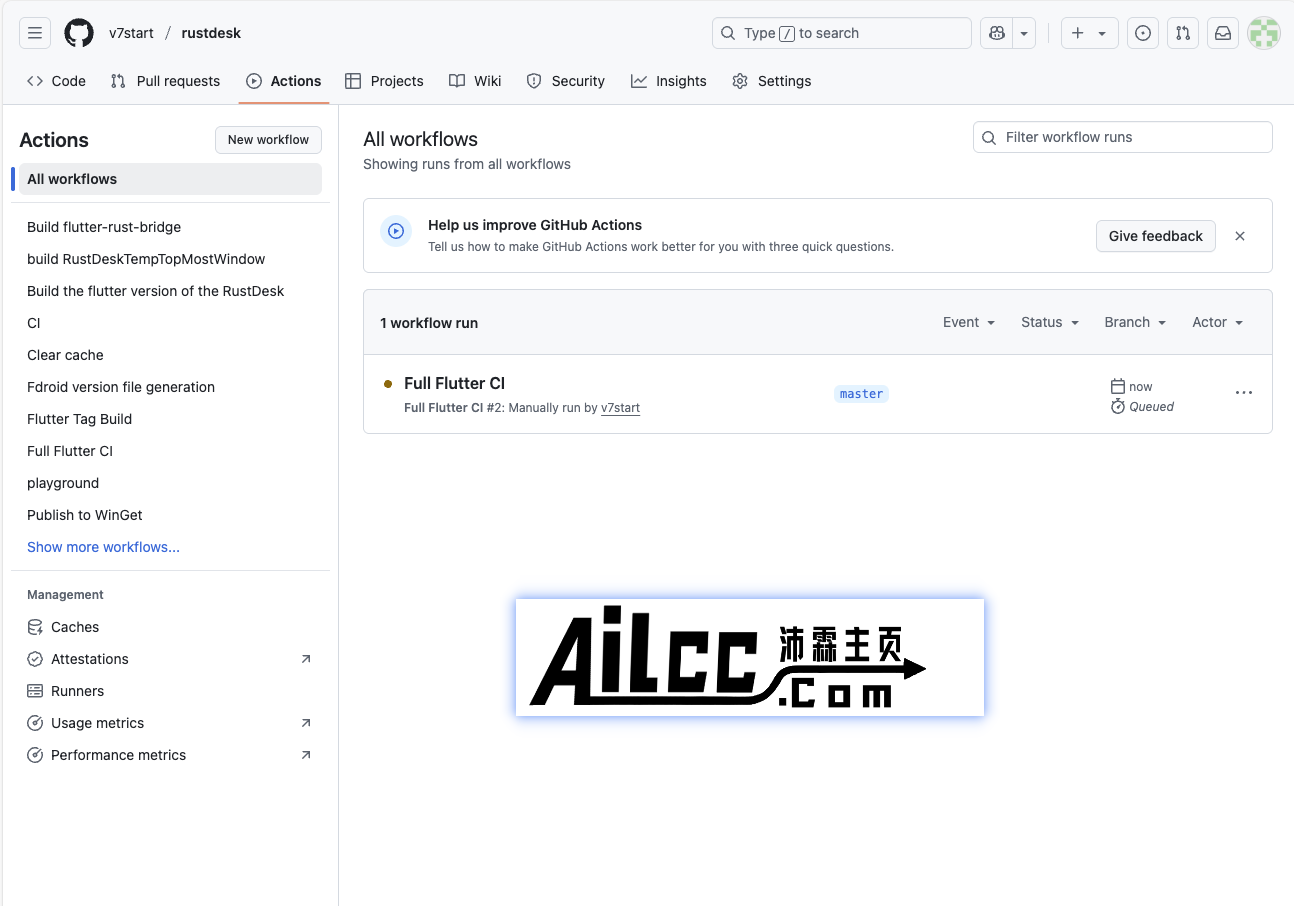The image size is (1294, 906).
Task: Select Build flutter-rust-bridge workflow
Action: tap(104, 227)
